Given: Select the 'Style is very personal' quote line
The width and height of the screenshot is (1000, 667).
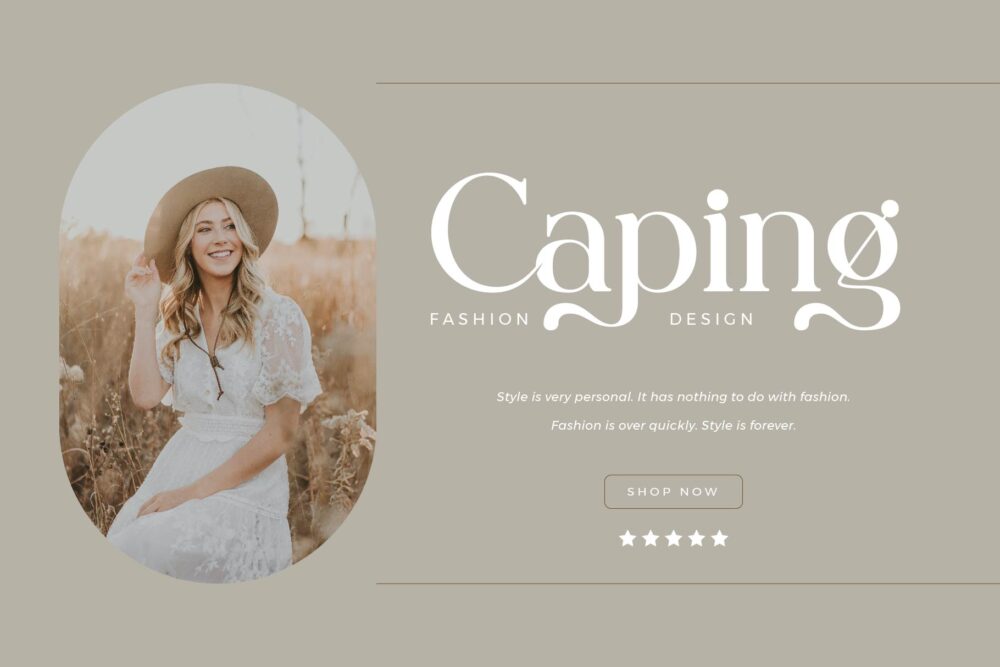Looking at the screenshot, I should tap(673, 397).
